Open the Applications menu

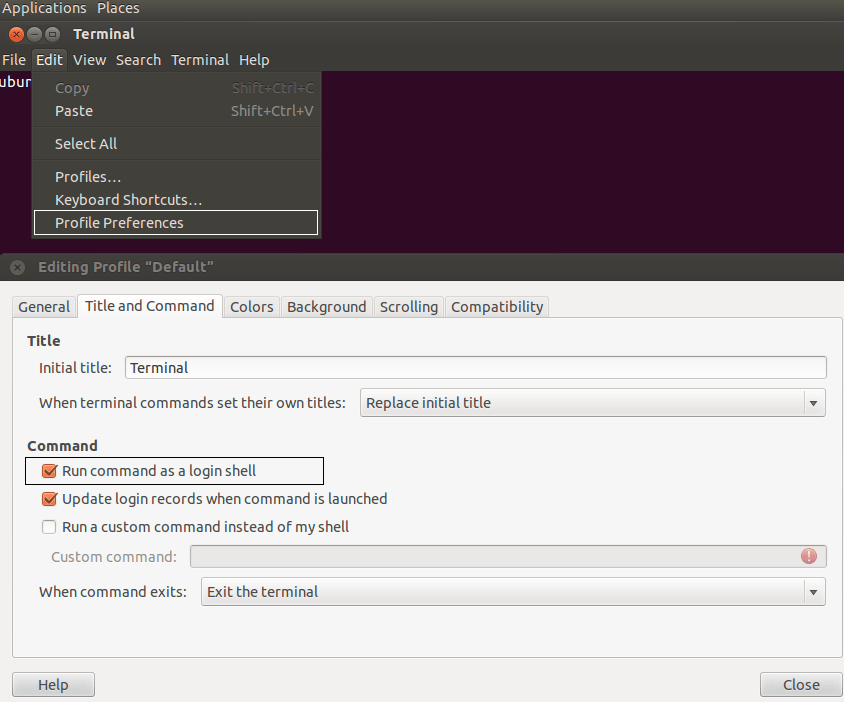[x=44, y=8]
